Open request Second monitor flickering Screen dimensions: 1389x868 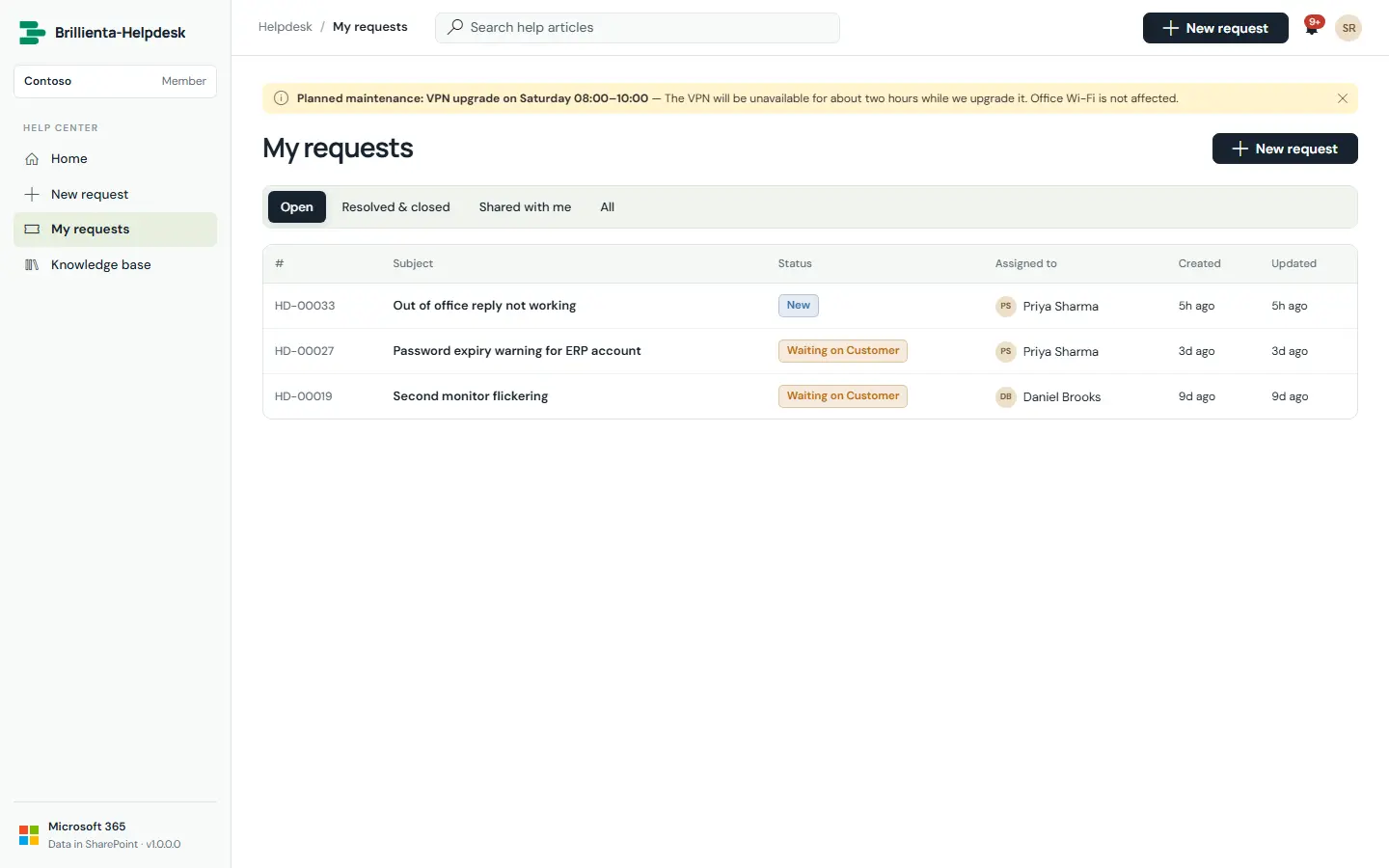(471, 396)
